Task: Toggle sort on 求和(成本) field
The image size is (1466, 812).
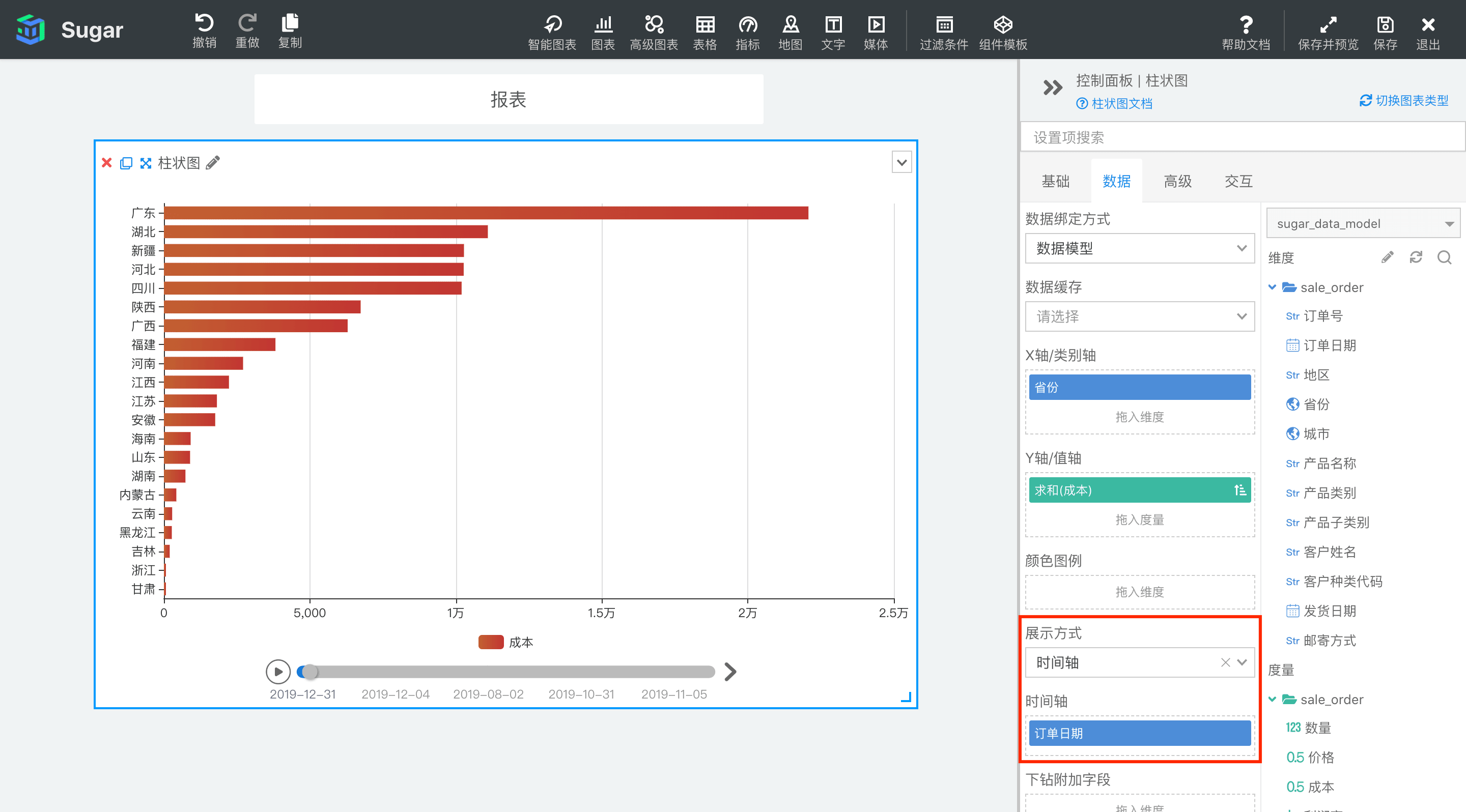Action: pos(1239,490)
